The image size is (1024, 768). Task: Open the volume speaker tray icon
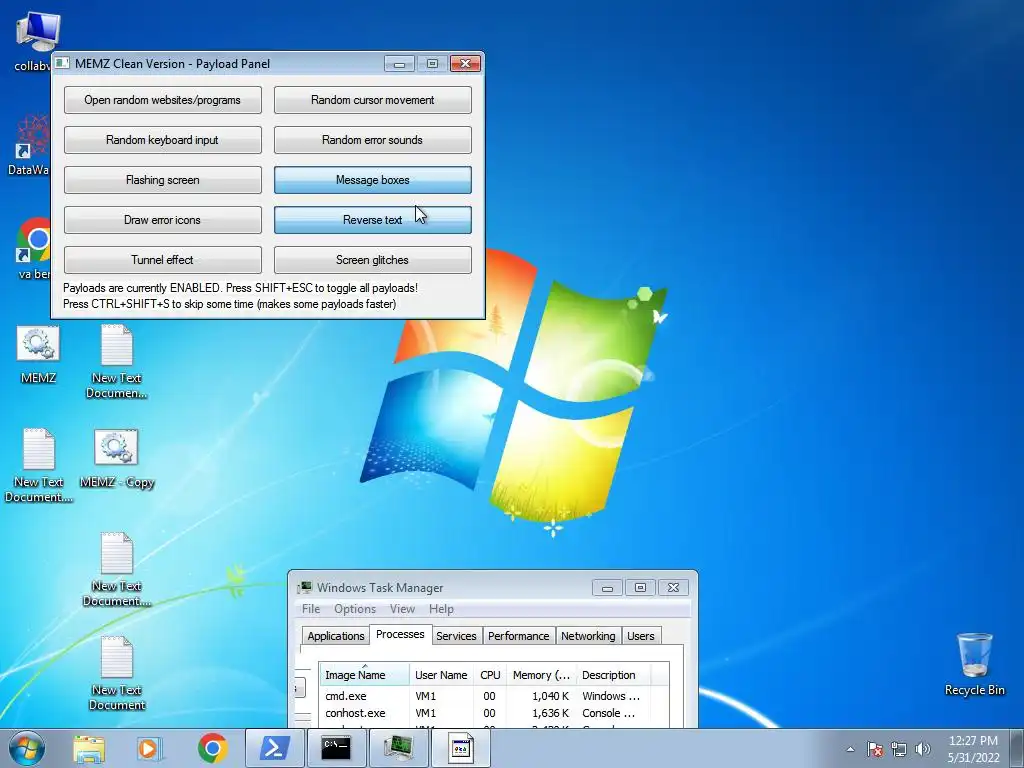922,749
